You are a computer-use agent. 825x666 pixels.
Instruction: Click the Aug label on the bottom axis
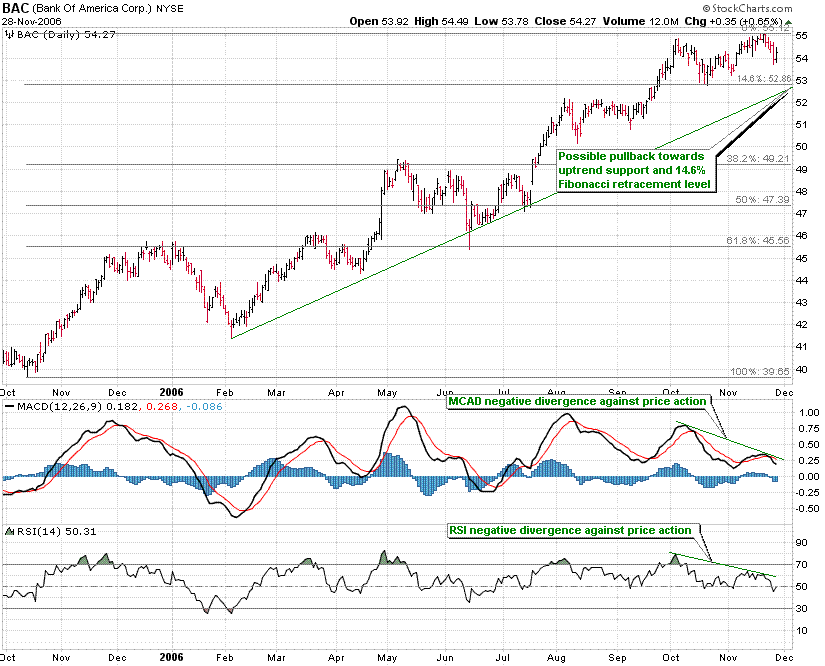click(x=557, y=658)
